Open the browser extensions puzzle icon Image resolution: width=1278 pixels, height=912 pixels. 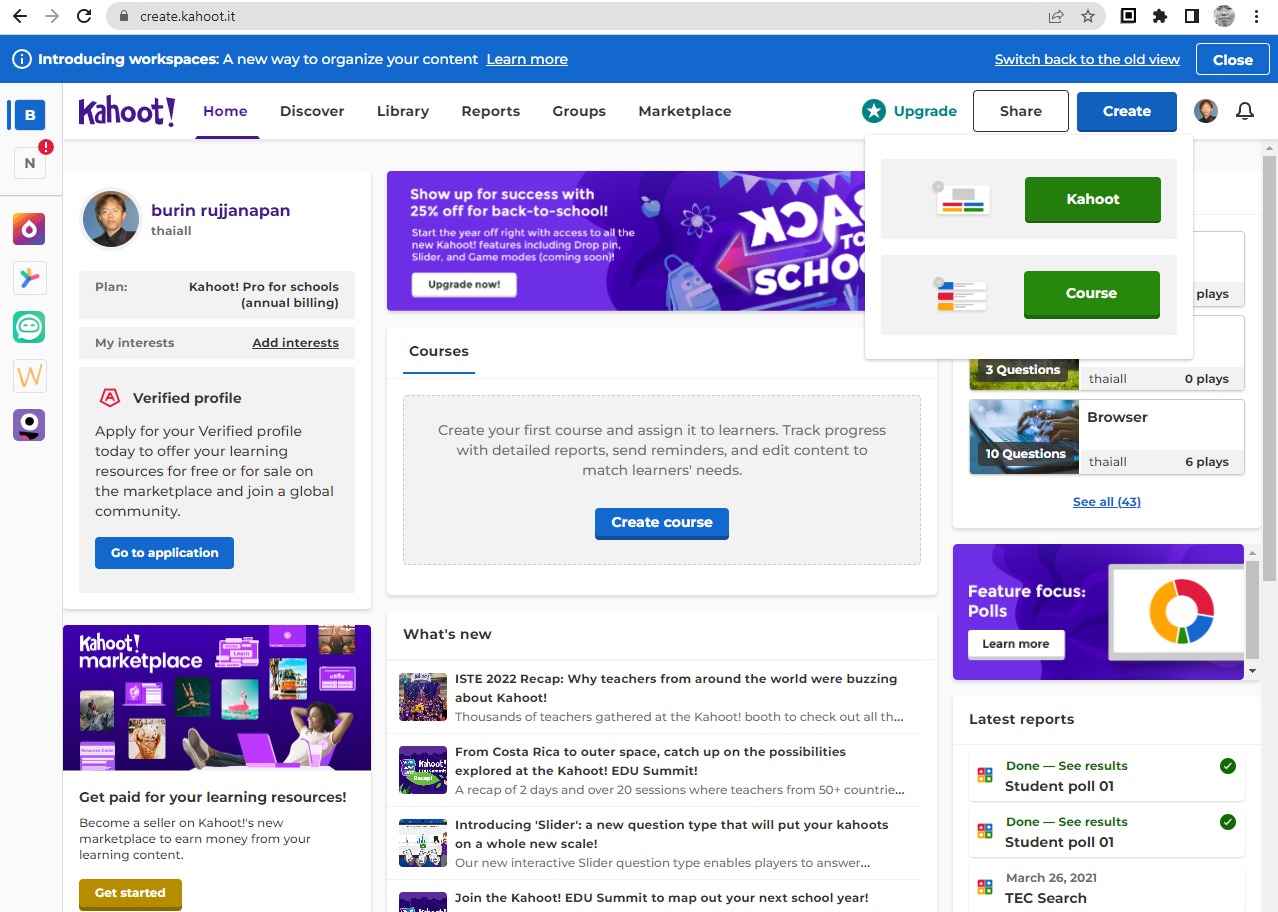[1160, 16]
